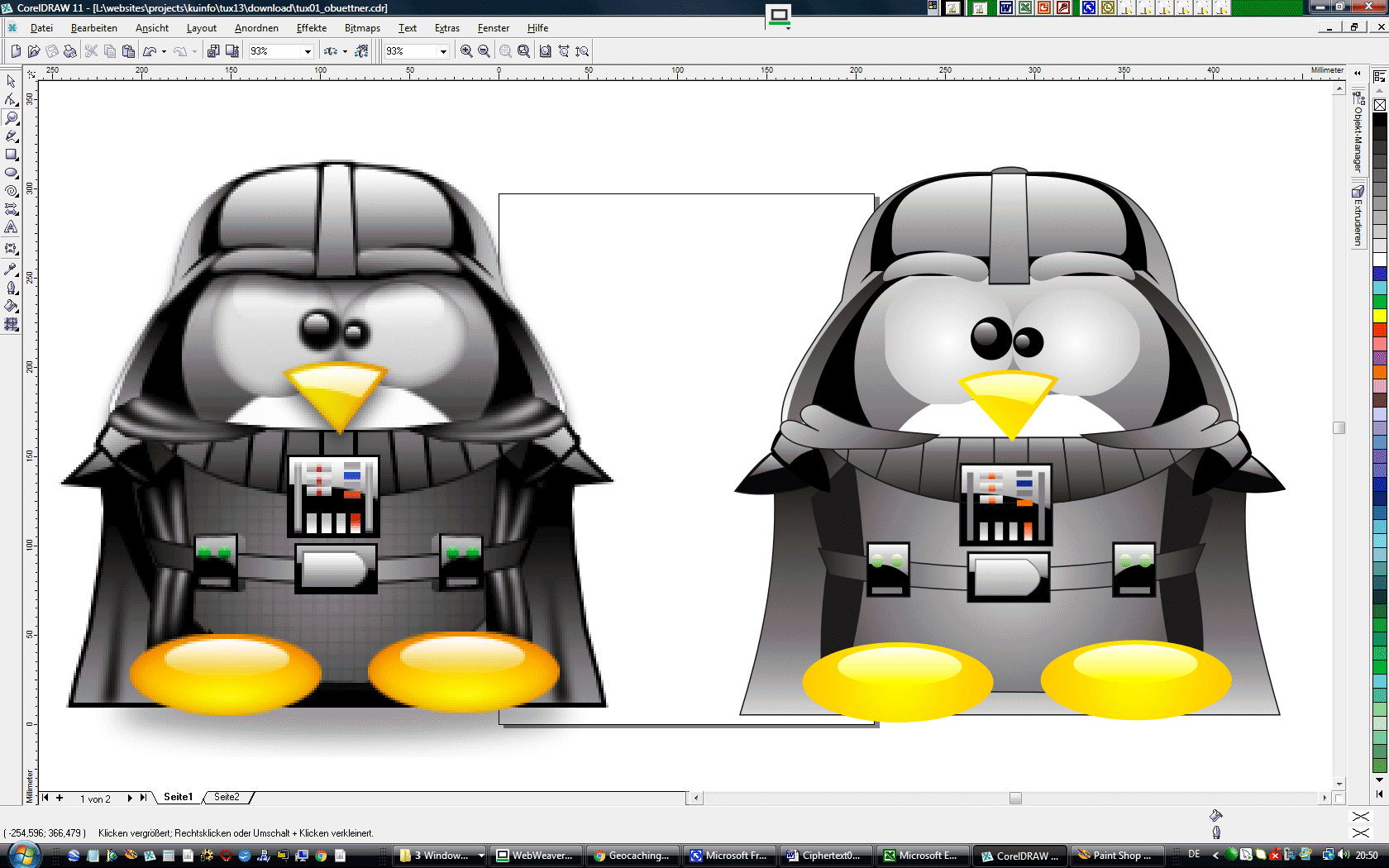The image size is (1389, 868).
Task: Open the Hilfe menu
Action: point(537,28)
